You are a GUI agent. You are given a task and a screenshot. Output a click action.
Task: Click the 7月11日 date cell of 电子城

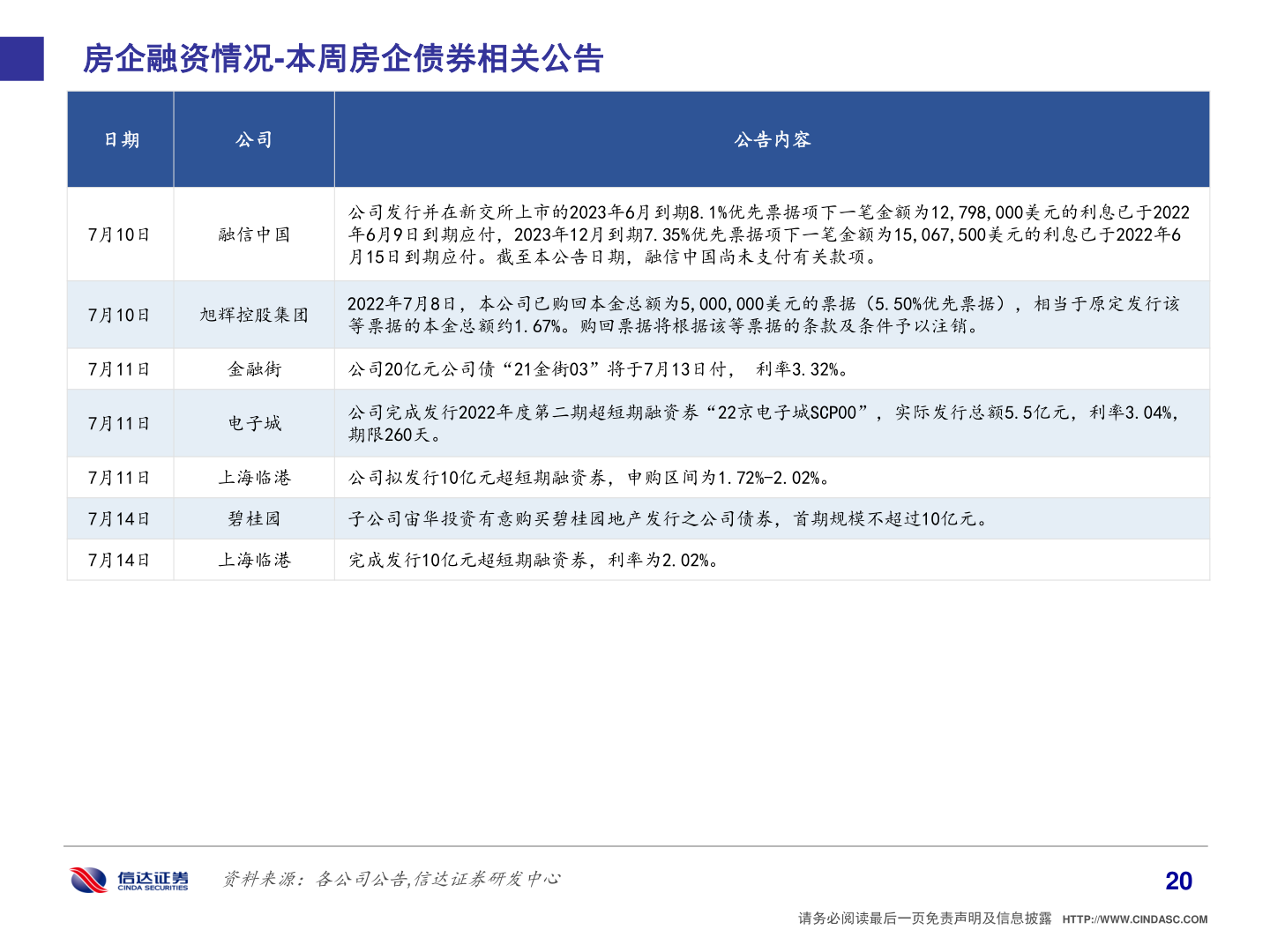tap(120, 422)
